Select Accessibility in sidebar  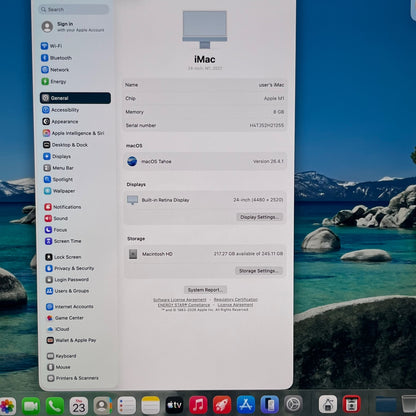click(61, 110)
